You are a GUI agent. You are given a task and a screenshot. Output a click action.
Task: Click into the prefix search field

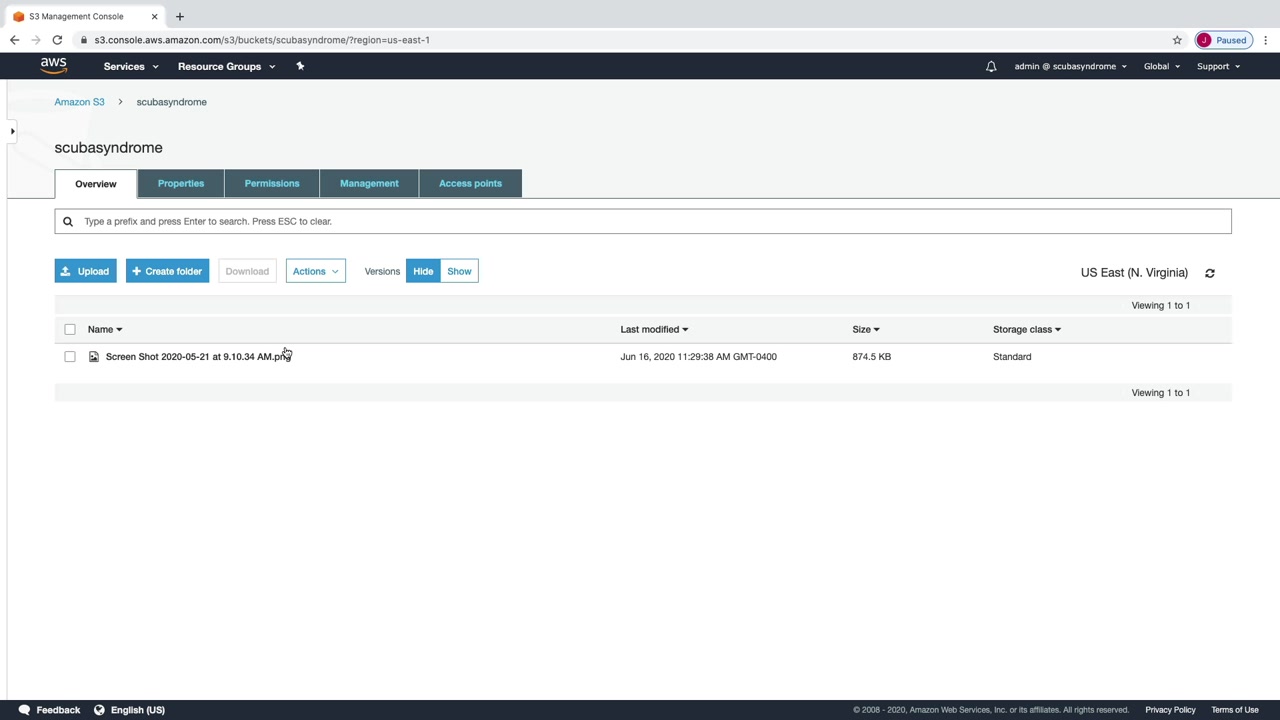(x=643, y=221)
